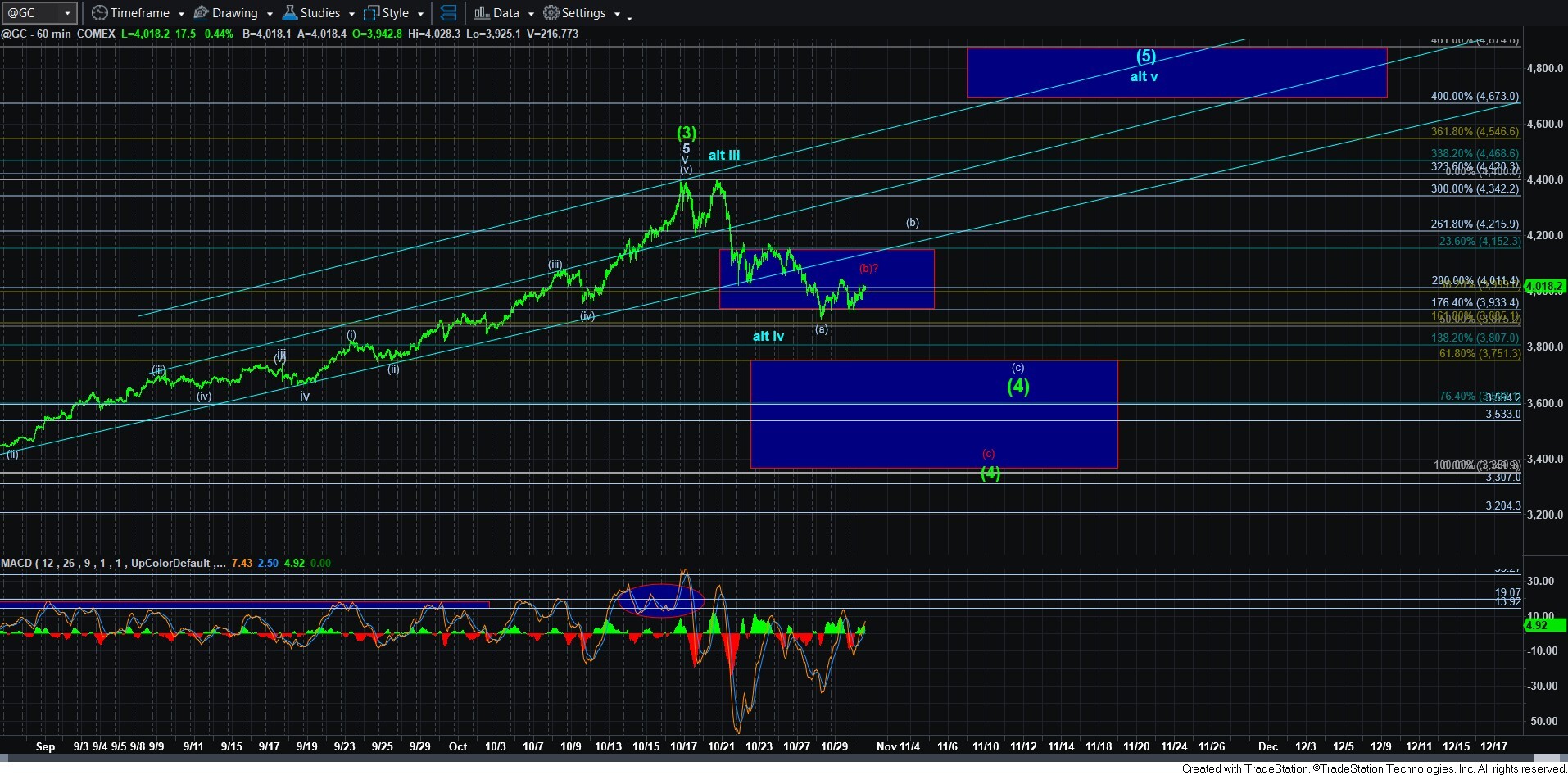The width and height of the screenshot is (1568, 775).
Task: Click the Timeframe clock icon
Action: coord(99,13)
